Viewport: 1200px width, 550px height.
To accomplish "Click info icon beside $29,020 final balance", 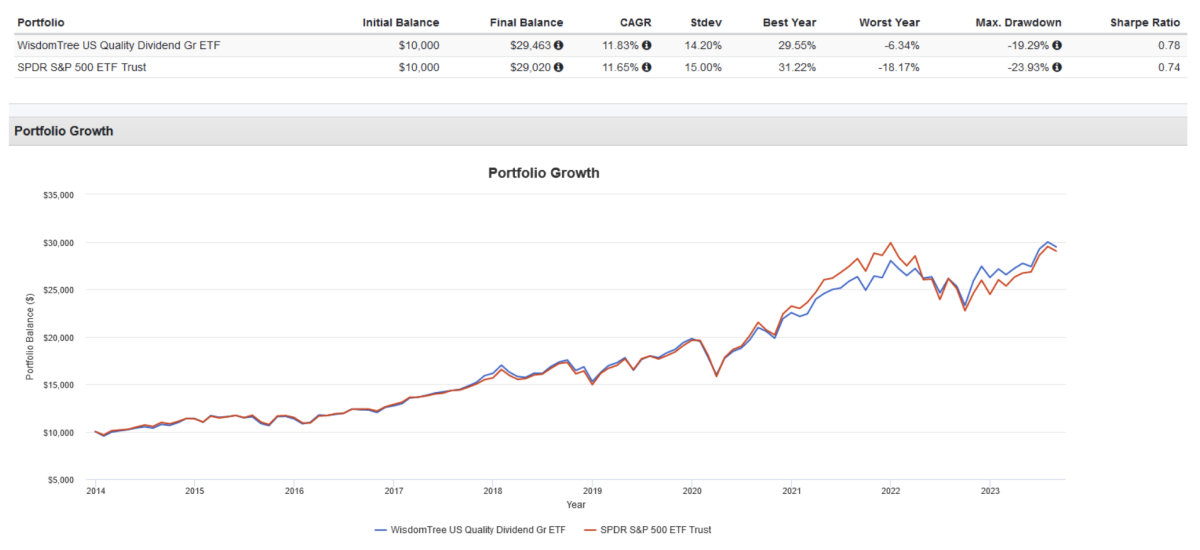I will [559, 67].
